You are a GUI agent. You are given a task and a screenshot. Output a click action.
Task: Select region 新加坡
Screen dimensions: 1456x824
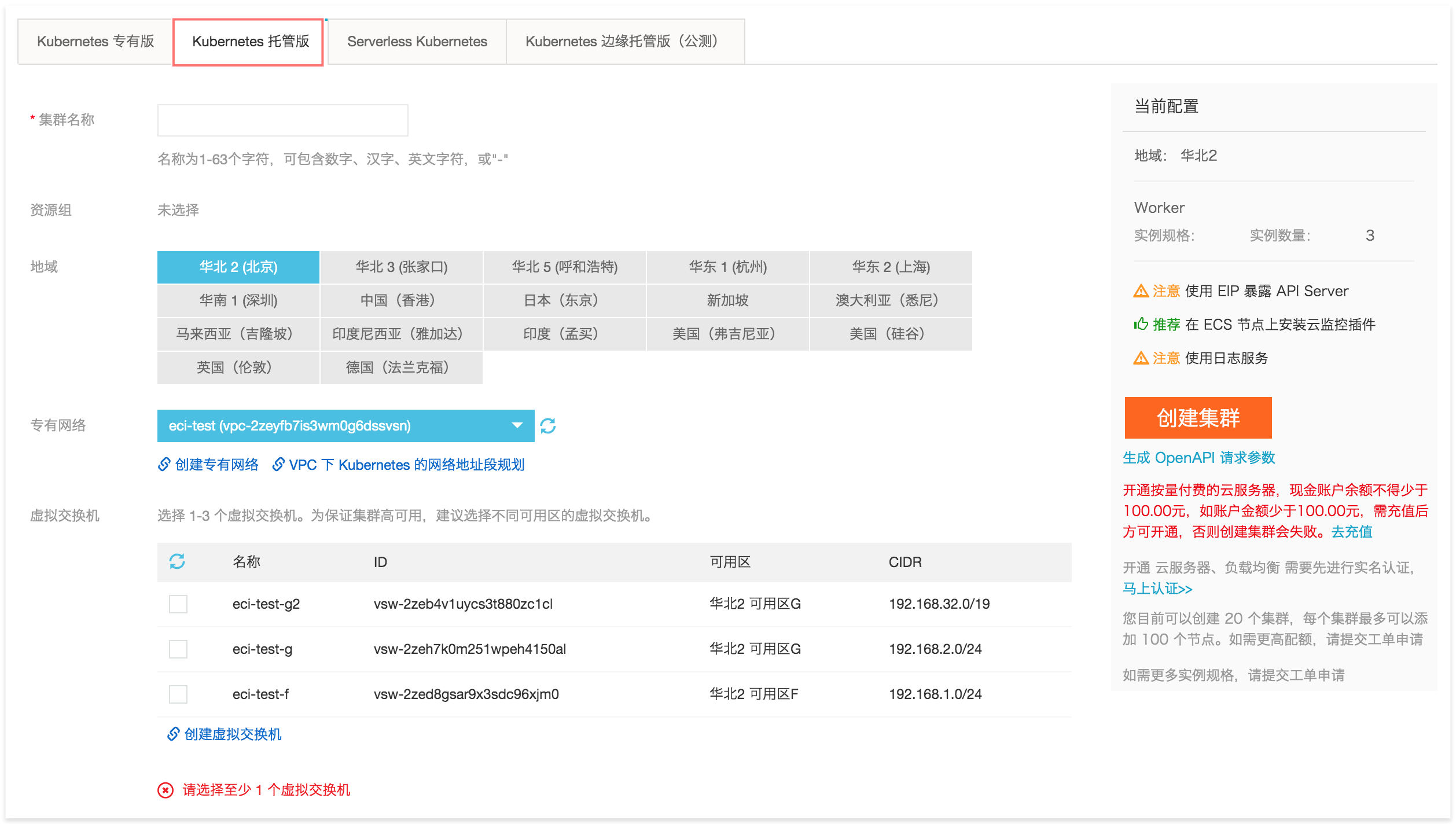click(727, 300)
